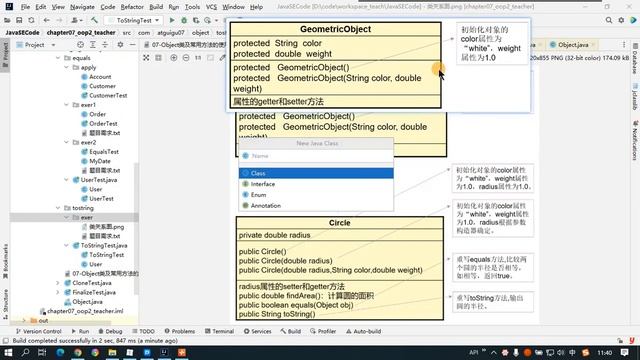Save all files using the disk icon
This screenshot has width=640, height=360.
pos(19,20)
